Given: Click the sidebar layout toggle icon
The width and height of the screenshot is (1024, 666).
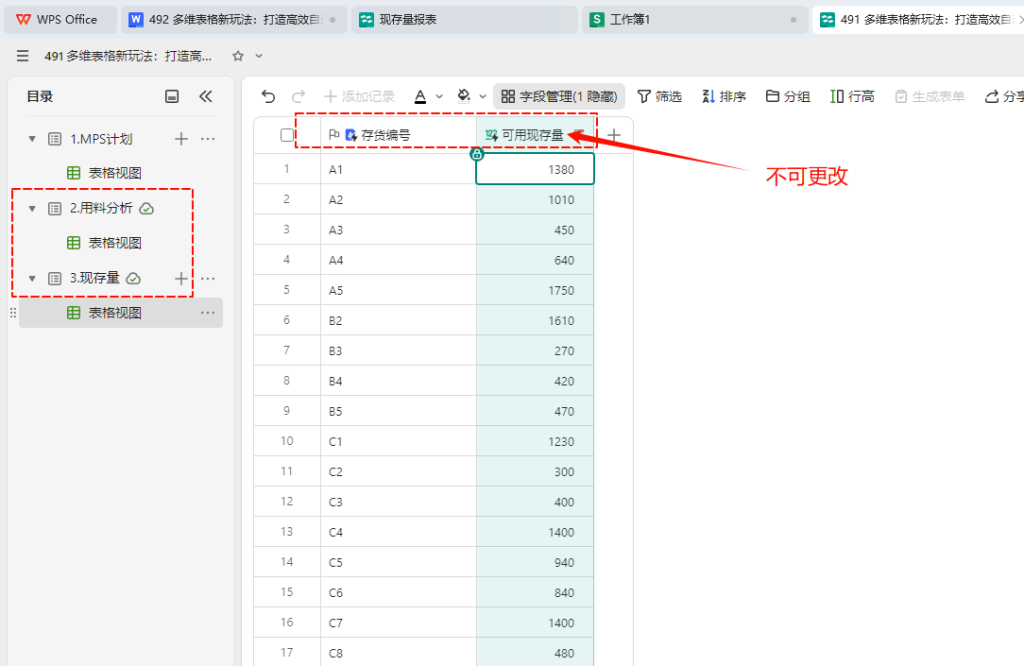Looking at the screenshot, I should pos(172,97).
